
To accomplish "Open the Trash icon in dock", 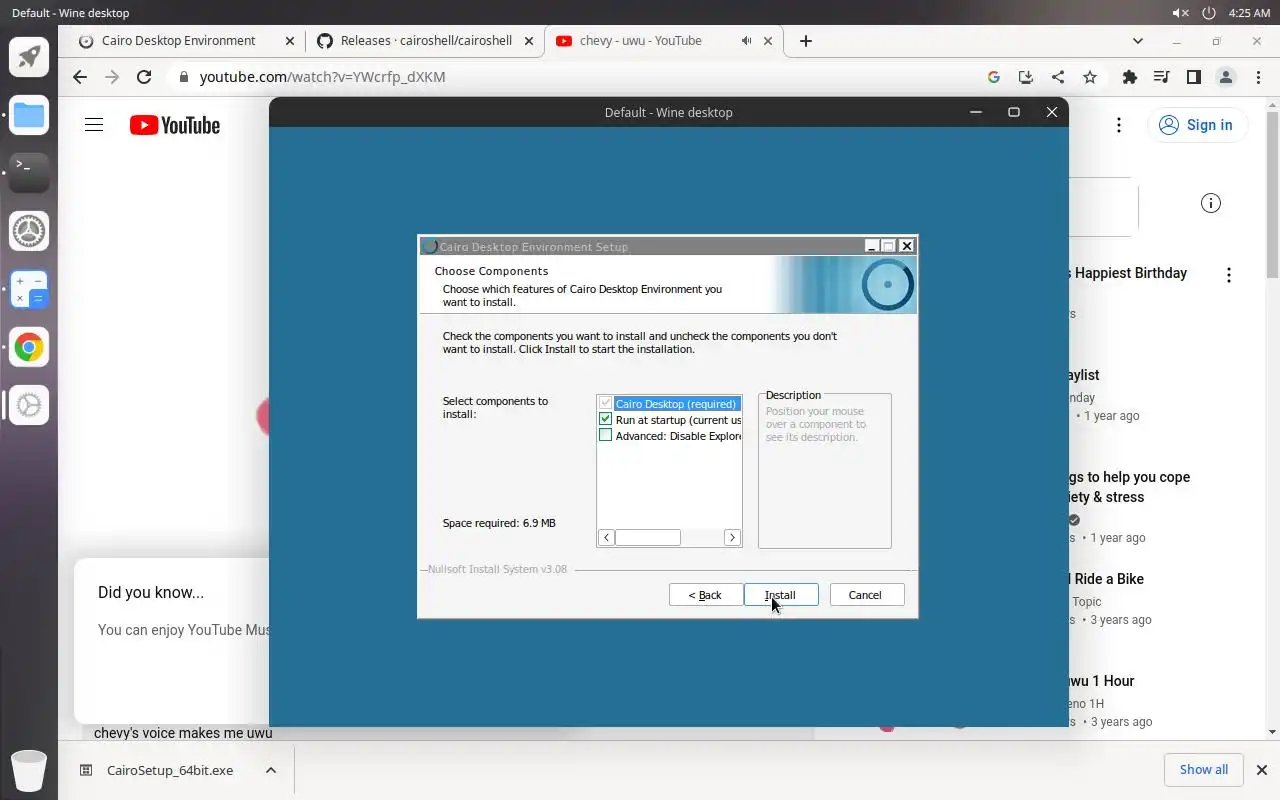I will click(x=29, y=770).
